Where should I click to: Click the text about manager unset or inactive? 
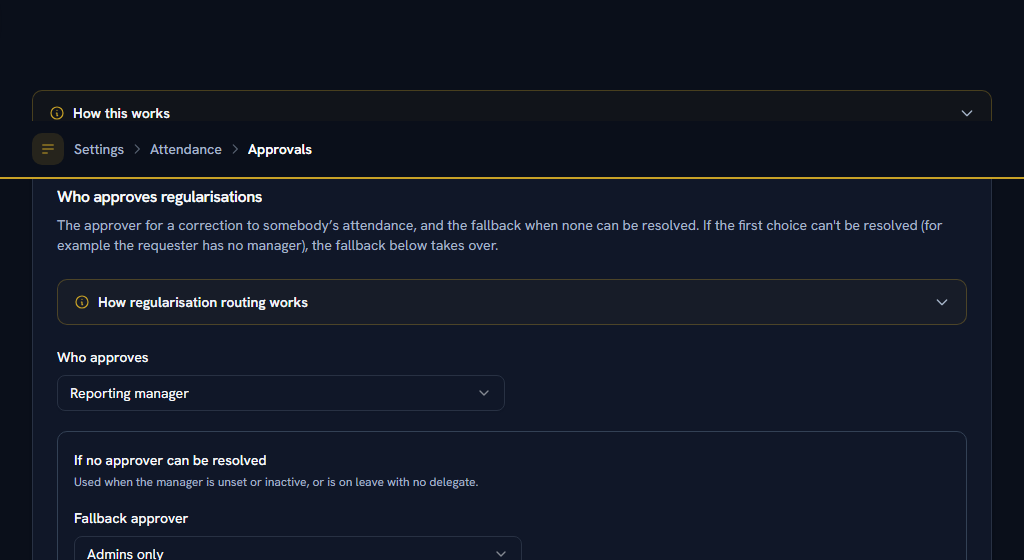pyautogui.click(x=276, y=482)
